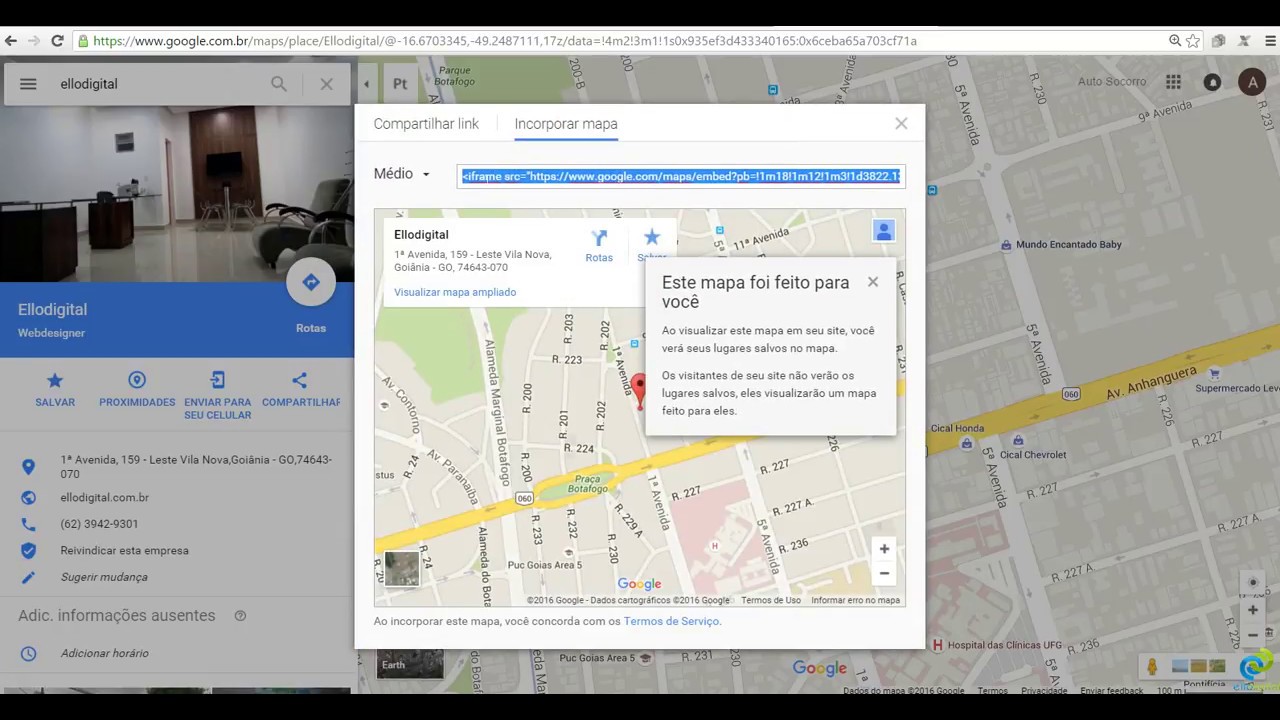Click the notifications bell icon
The width and height of the screenshot is (1280, 720).
coord(1212,83)
